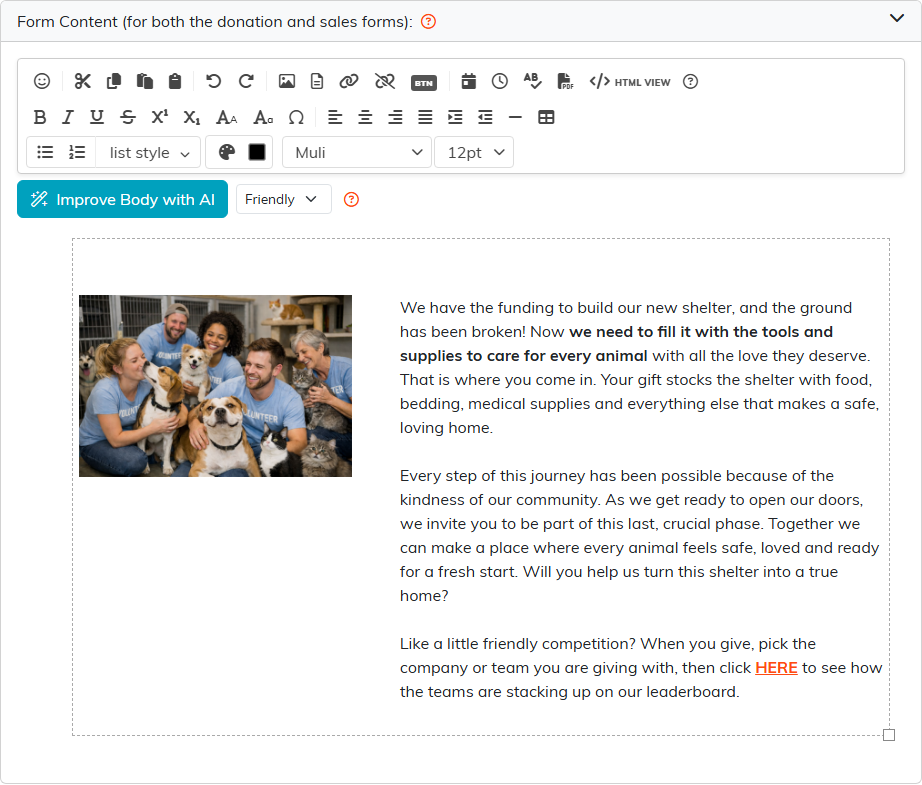This screenshot has width=922, height=785.
Task: Click the PDF file icon
Action: click(x=565, y=81)
